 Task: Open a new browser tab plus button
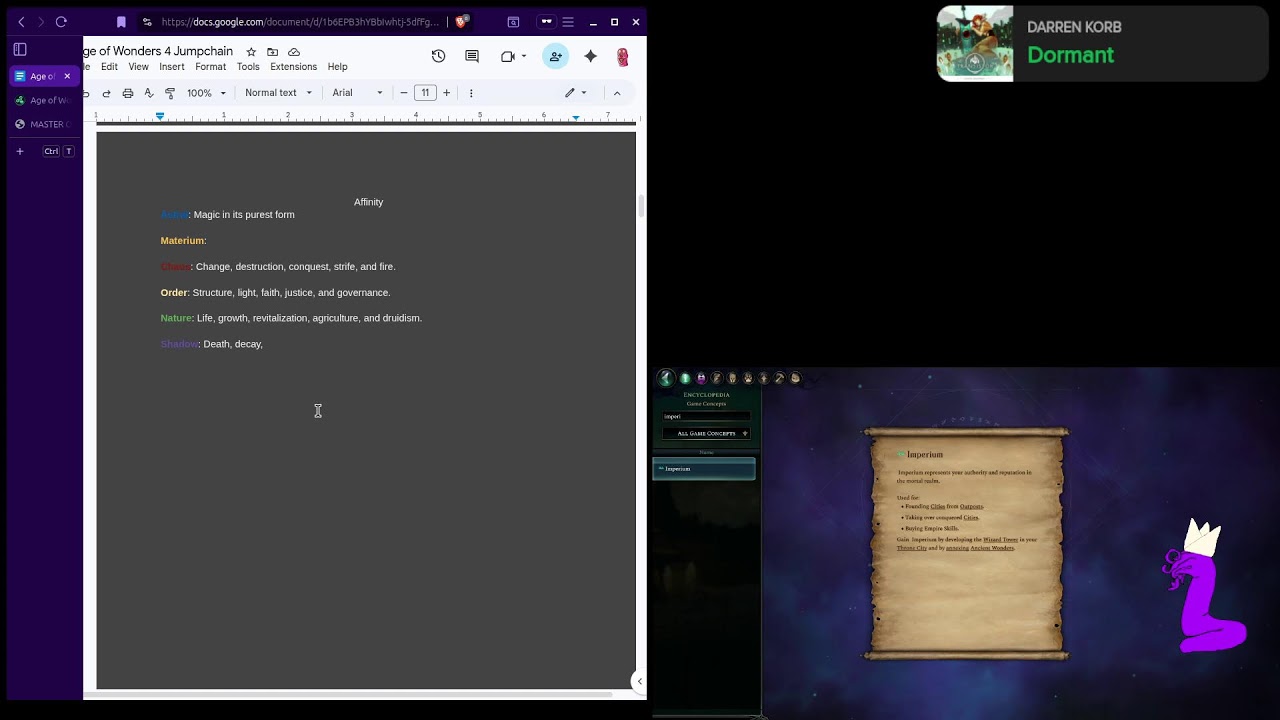20,151
